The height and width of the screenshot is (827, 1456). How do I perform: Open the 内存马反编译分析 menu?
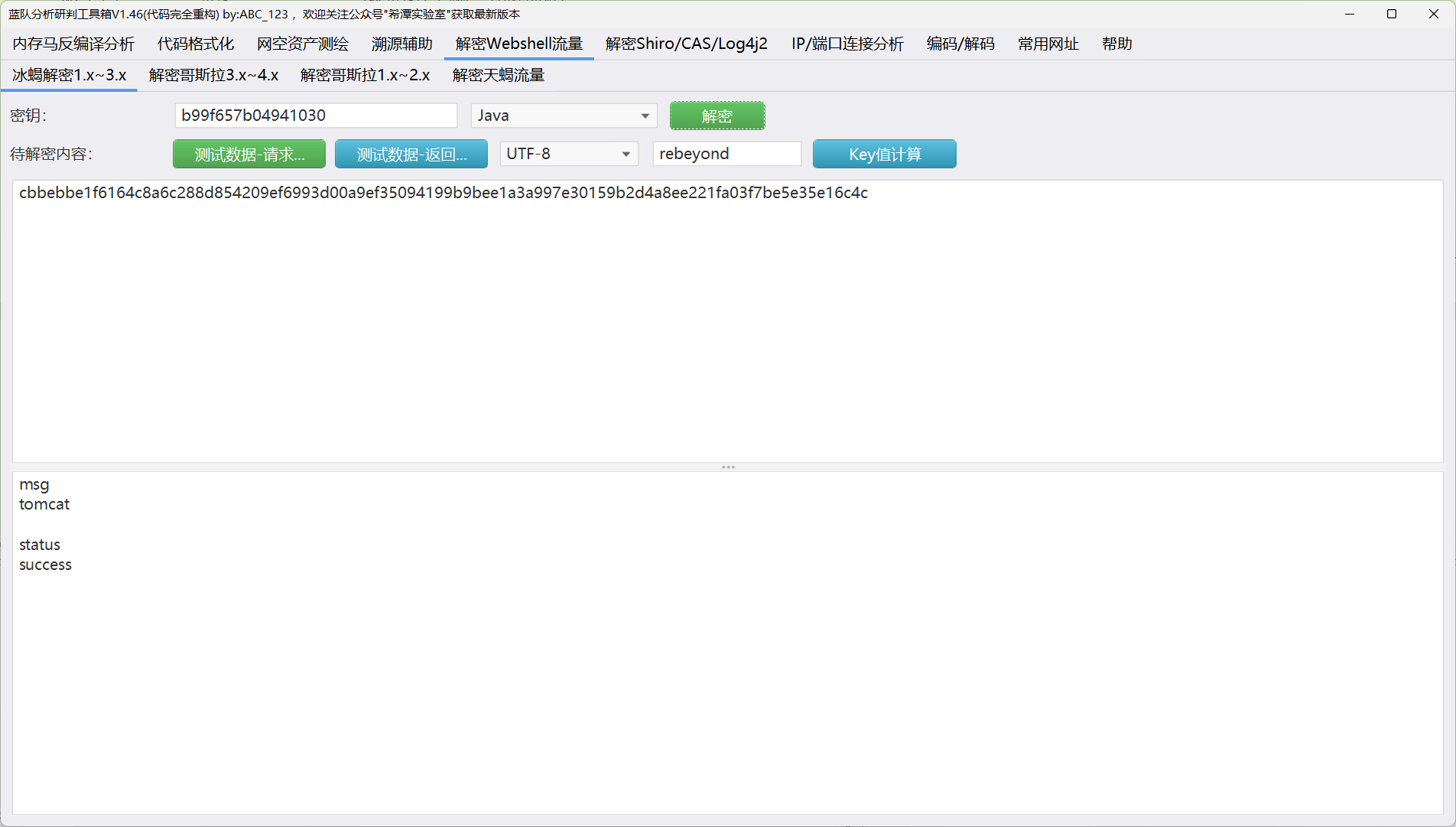click(x=73, y=44)
